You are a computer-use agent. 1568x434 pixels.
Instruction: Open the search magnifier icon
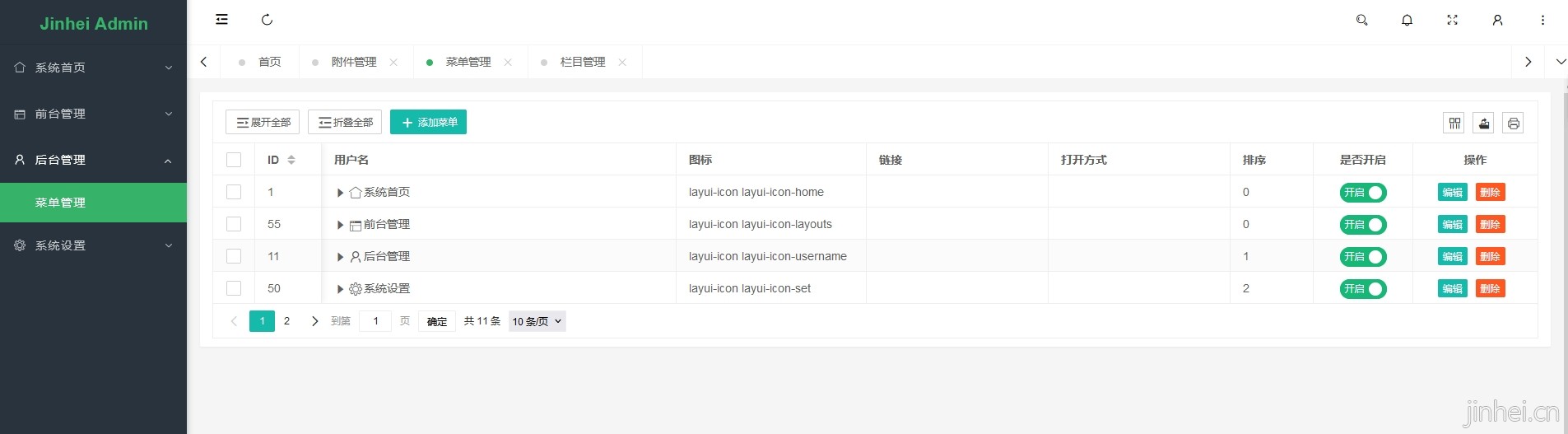coord(1361,20)
